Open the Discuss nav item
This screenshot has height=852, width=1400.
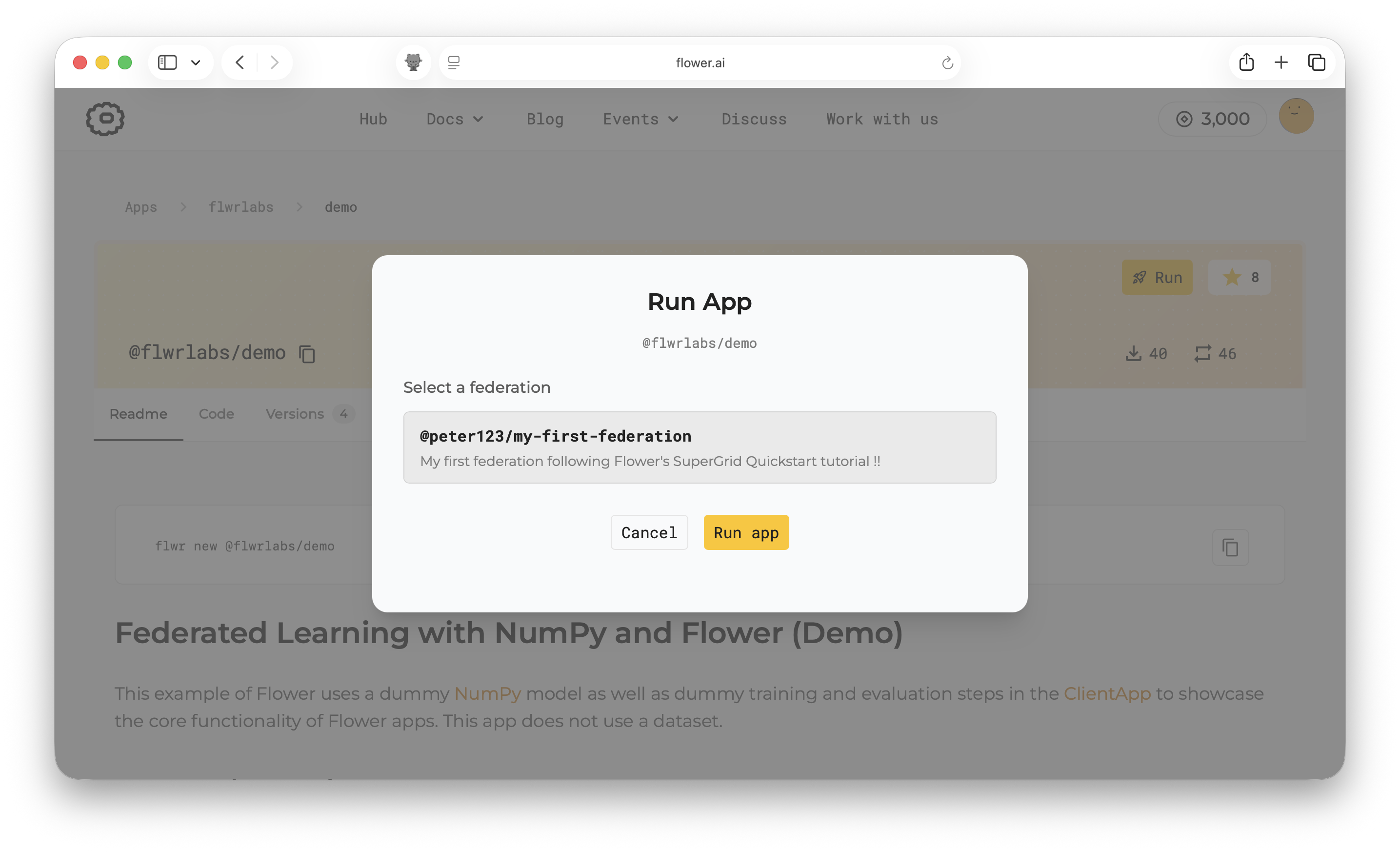coord(754,119)
